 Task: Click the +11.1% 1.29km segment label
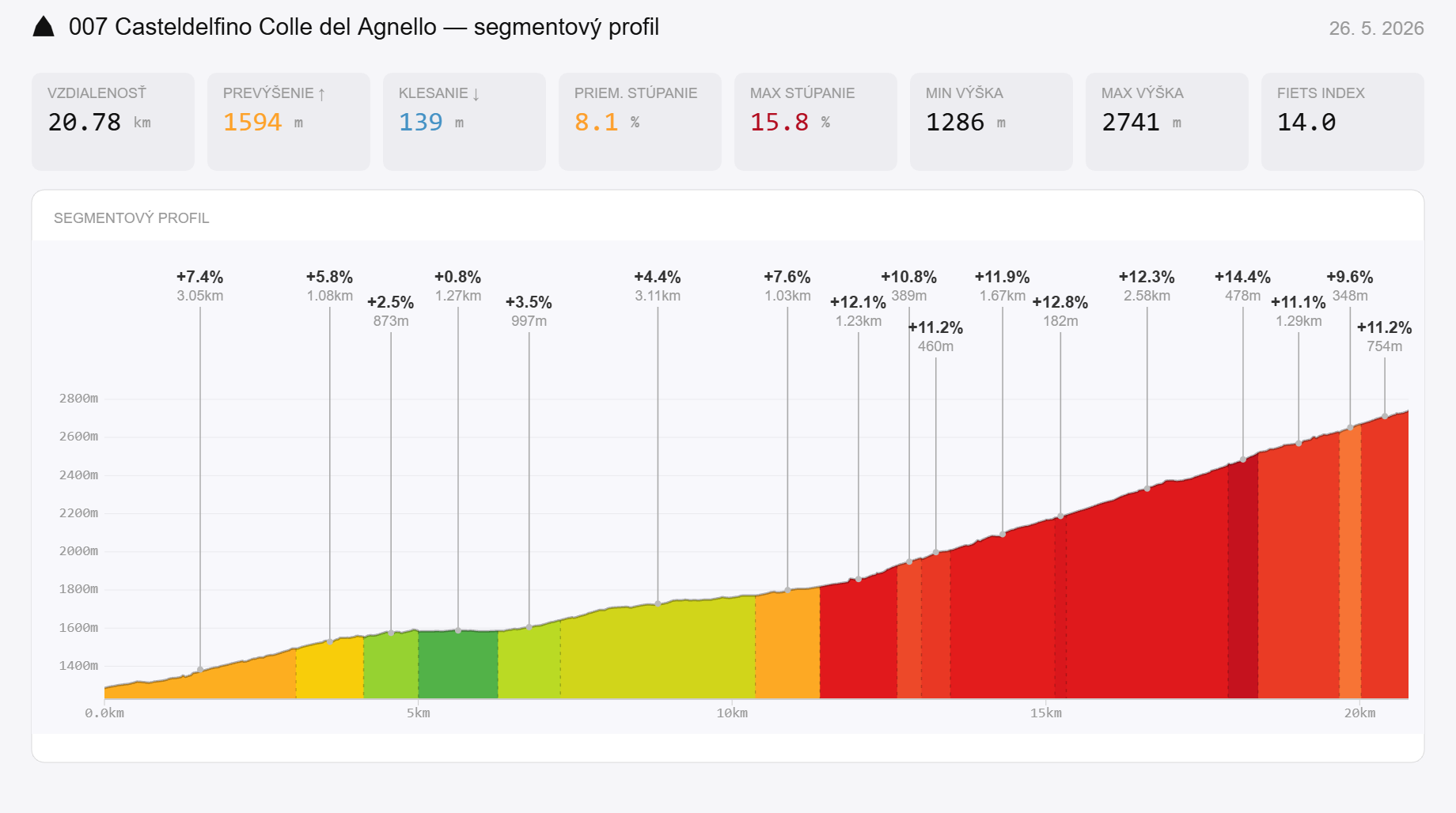1299,312
